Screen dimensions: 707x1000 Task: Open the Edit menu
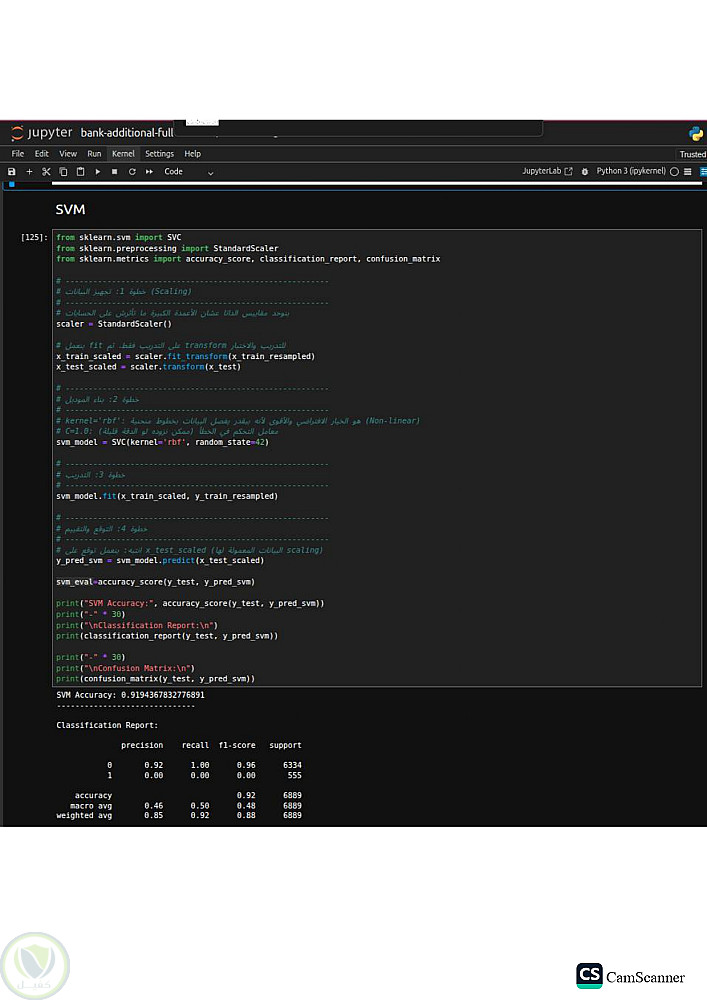(42, 154)
